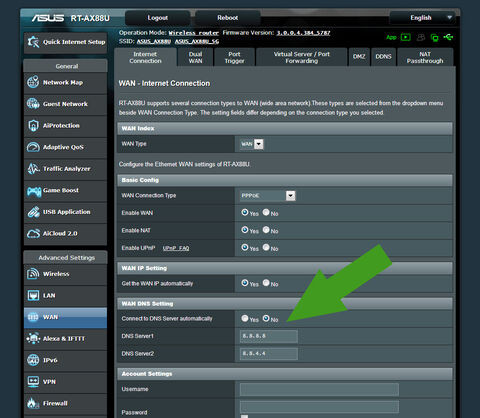
Task: Click the Traffic Analyzer icon
Action: click(x=33, y=169)
